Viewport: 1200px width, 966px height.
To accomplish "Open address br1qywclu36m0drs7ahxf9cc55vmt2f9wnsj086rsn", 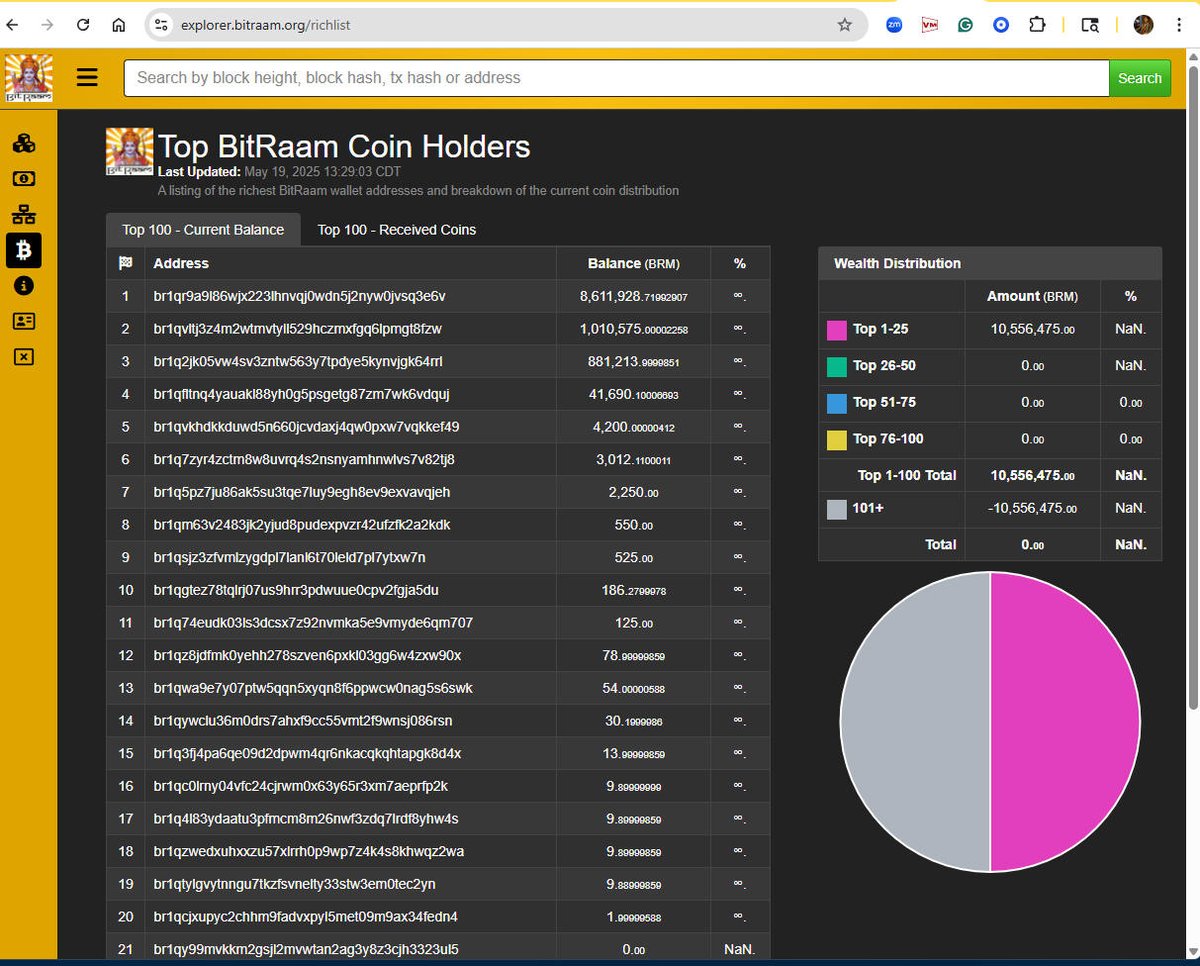I will click(303, 720).
